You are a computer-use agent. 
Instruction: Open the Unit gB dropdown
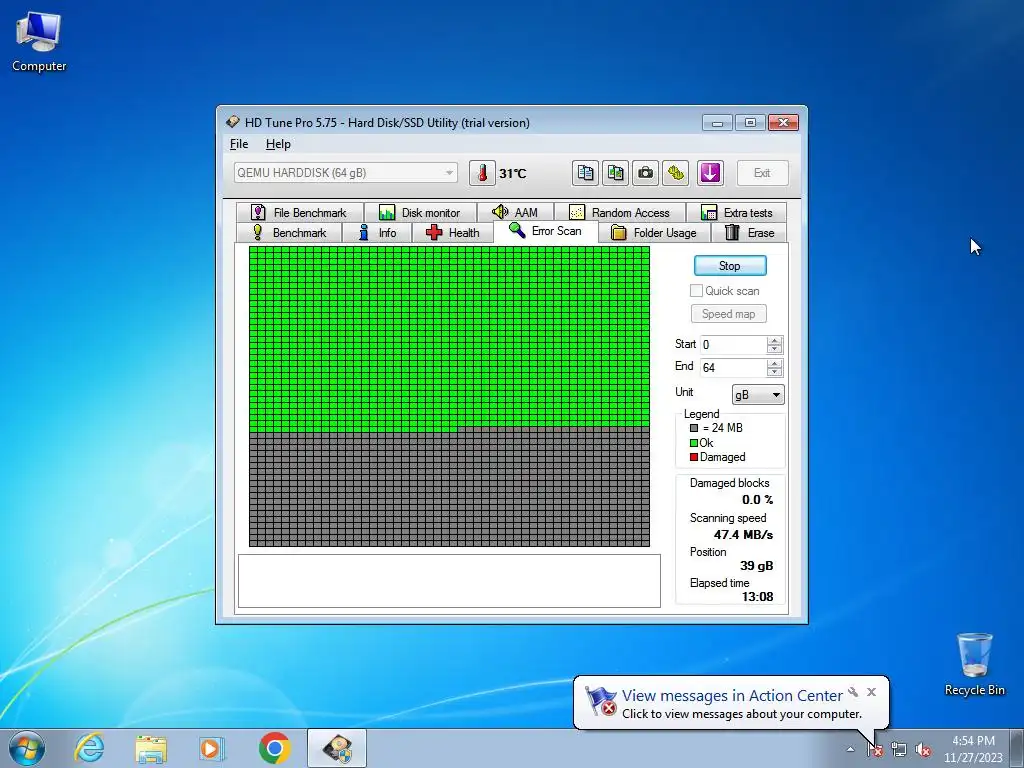tap(758, 394)
